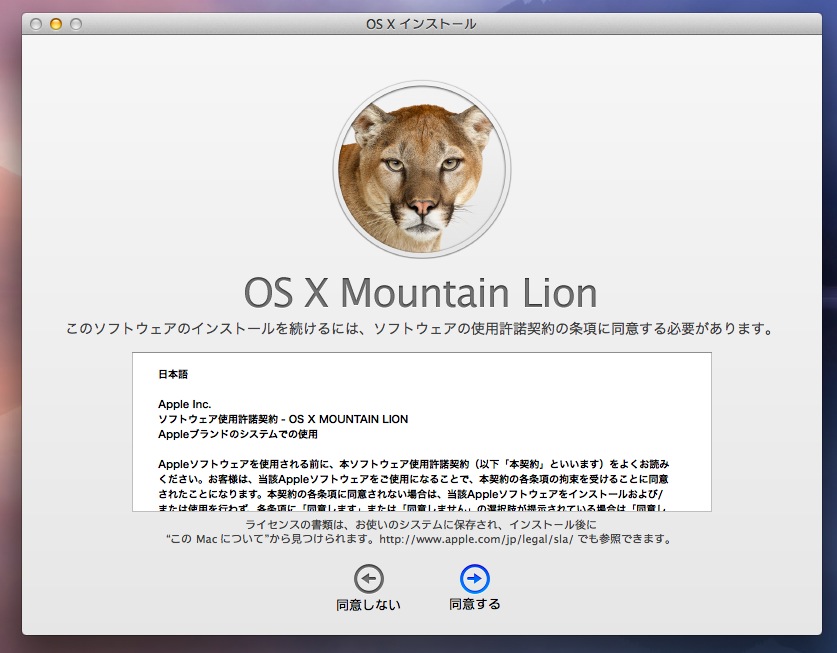The height and width of the screenshot is (653, 837).
Task: Click the OS X インストール window title
Action: pos(421,24)
